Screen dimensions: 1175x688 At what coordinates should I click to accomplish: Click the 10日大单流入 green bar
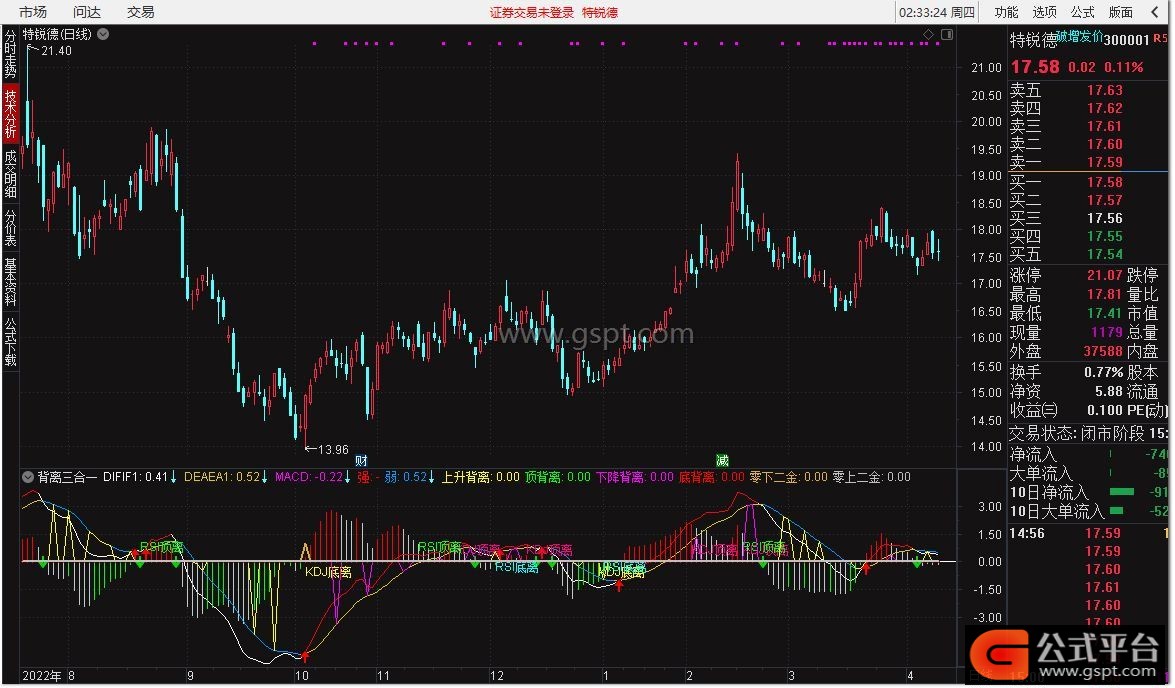pyautogui.click(x=1117, y=511)
